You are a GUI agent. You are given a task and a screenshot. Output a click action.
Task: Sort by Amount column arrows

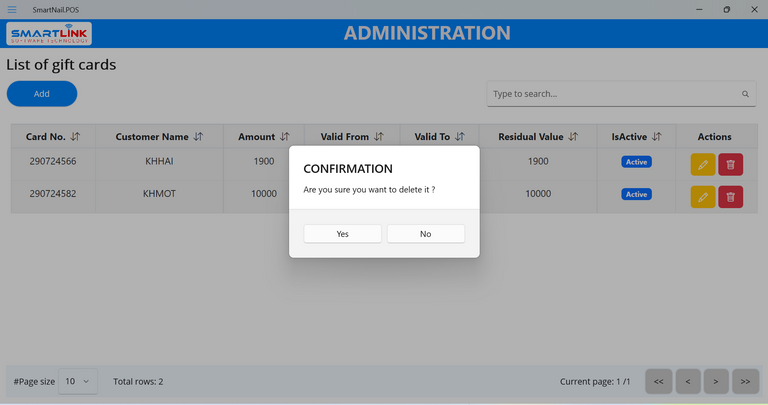click(x=284, y=136)
